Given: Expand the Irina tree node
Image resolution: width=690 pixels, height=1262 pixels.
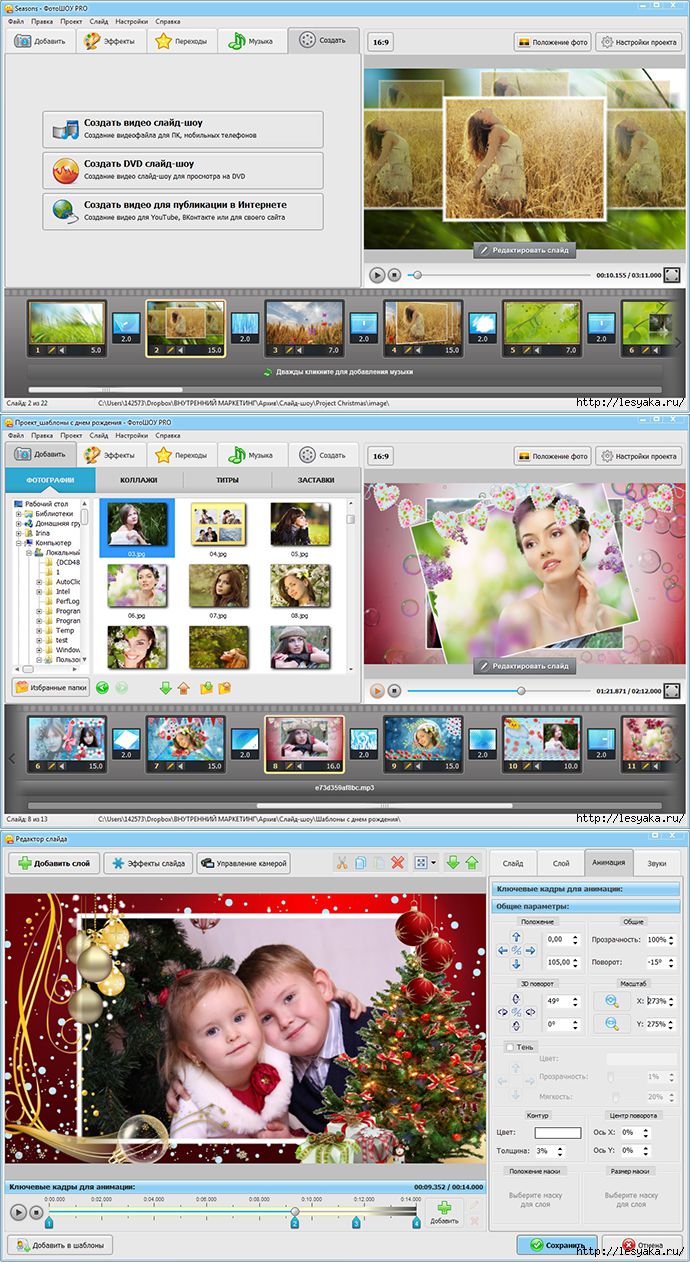Looking at the screenshot, I should [18, 533].
